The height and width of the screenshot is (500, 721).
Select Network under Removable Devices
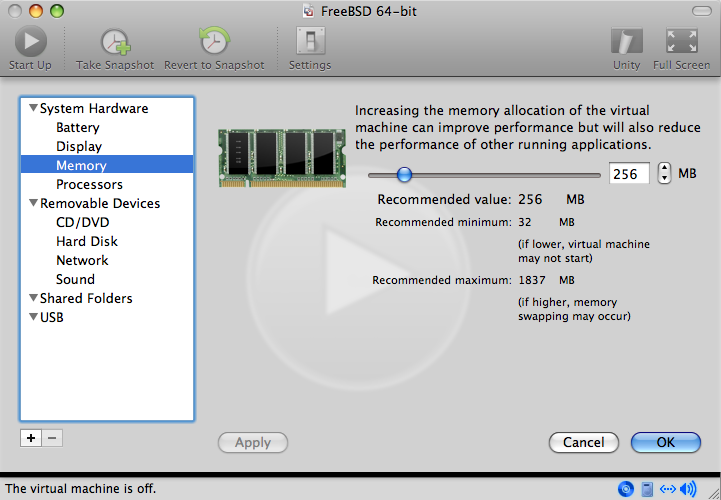pos(82,260)
